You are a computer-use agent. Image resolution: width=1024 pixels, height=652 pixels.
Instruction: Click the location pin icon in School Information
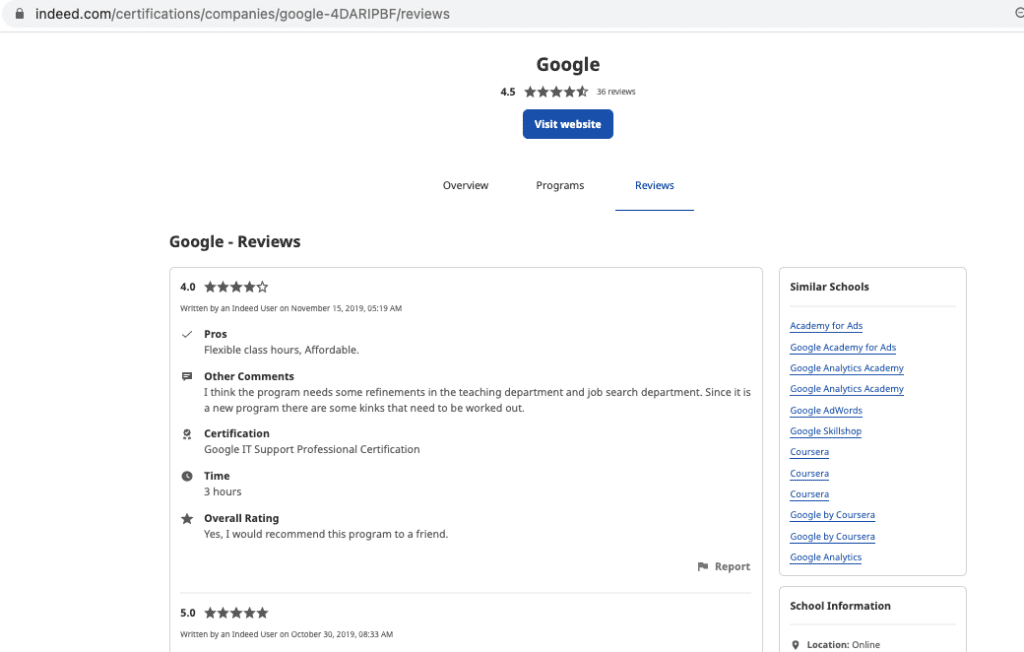[x=795, y=644]
